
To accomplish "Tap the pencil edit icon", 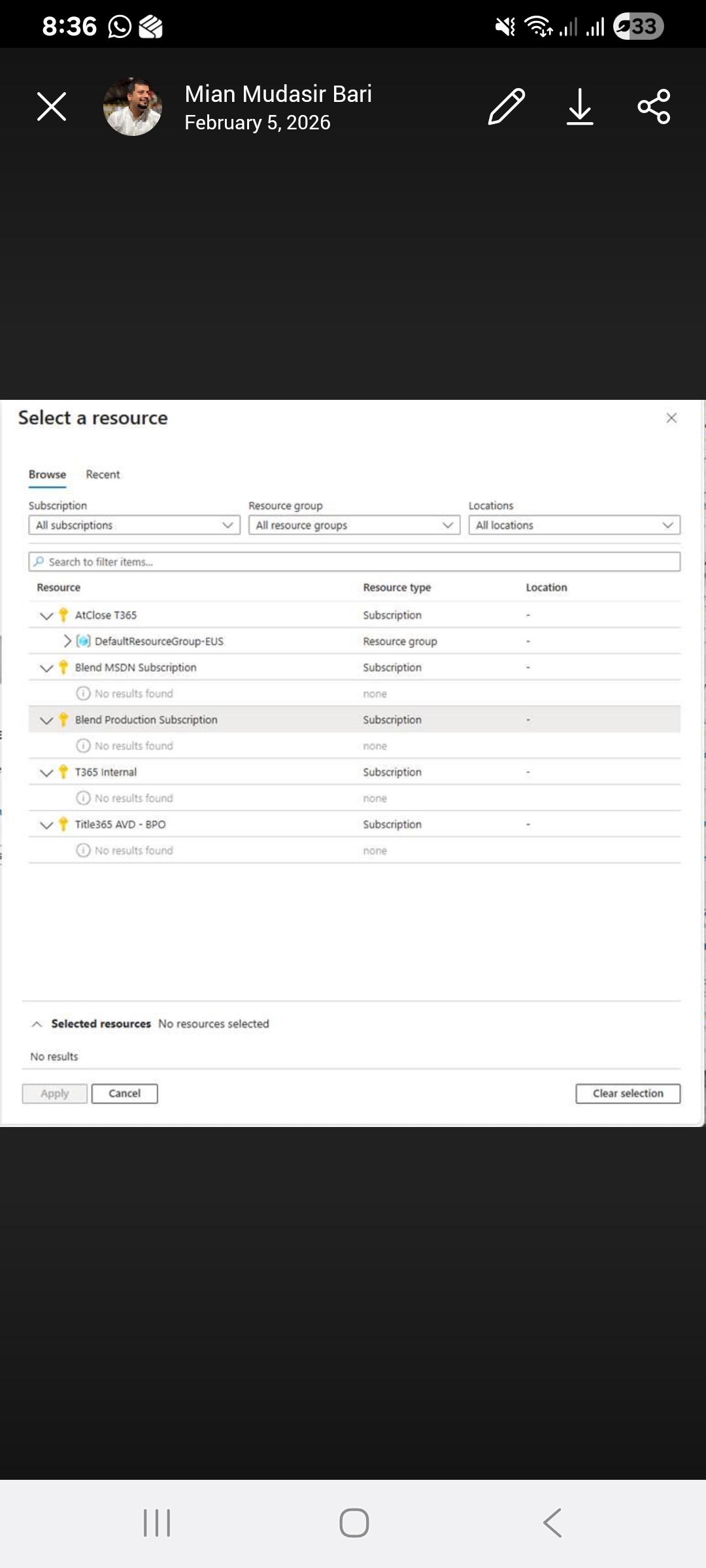I will pyautogui.click(x=507, y=106).
